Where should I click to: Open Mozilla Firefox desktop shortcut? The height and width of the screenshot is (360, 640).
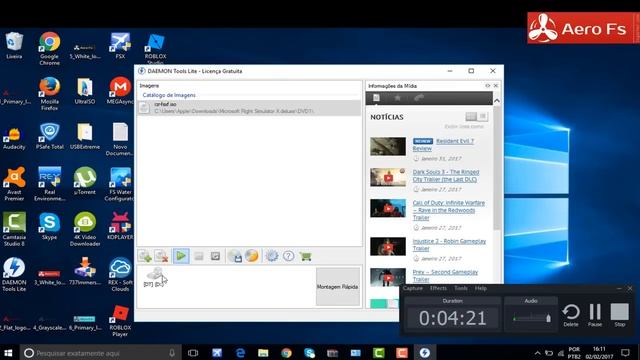[x=49, y=94]
